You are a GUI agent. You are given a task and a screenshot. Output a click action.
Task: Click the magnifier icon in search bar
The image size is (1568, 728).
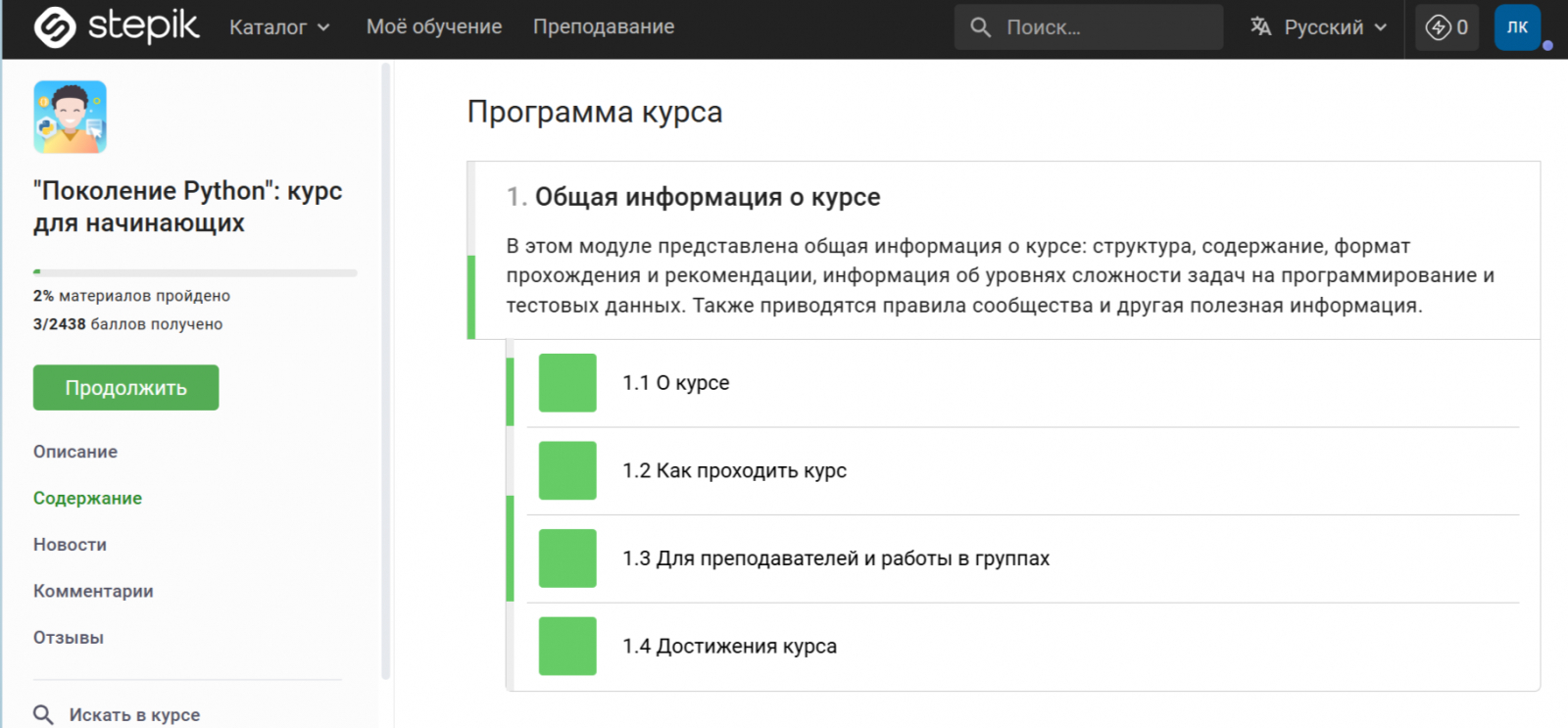pos(980,27)
